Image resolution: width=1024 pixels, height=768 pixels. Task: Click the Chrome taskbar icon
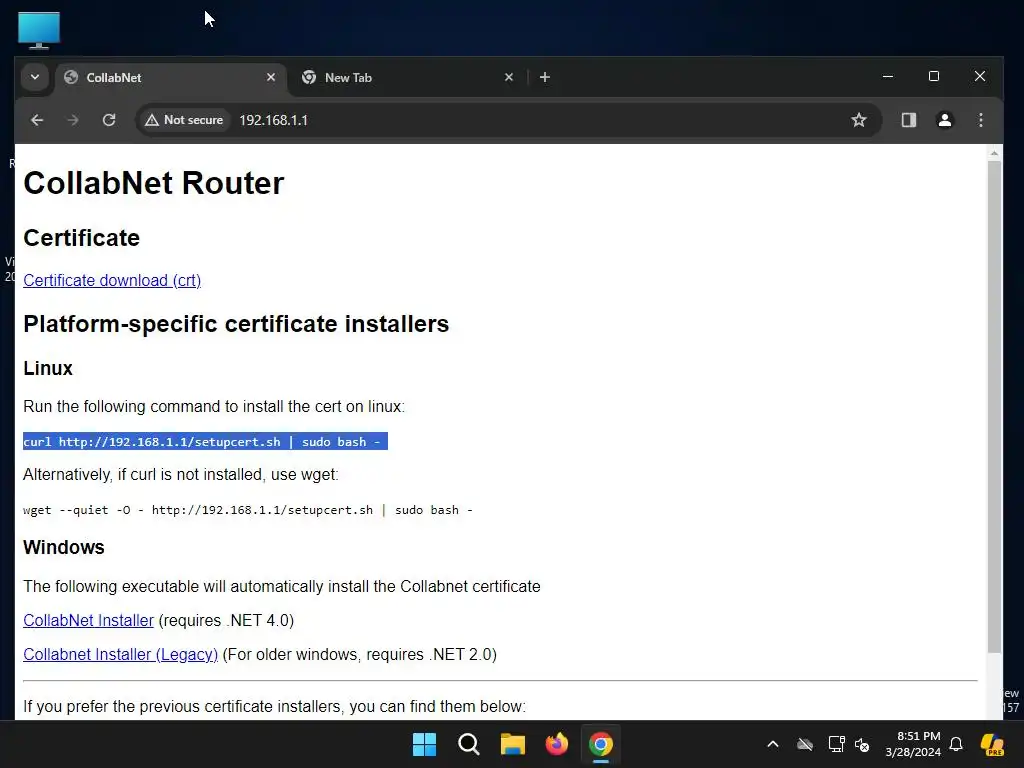point(601,744)
